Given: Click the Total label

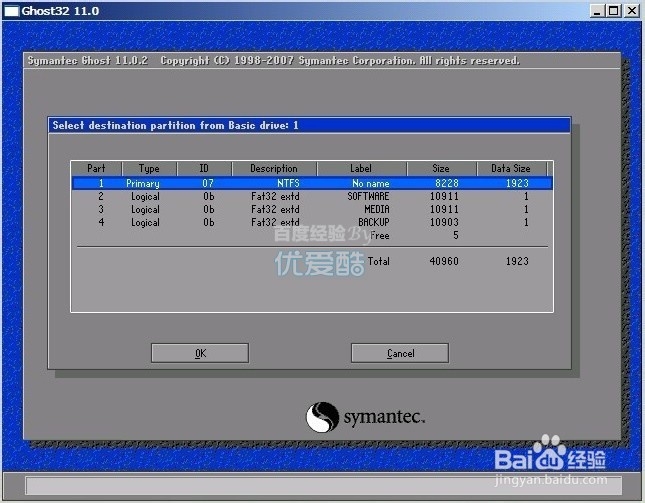Looking at the screenshot, I should (378, 261).
